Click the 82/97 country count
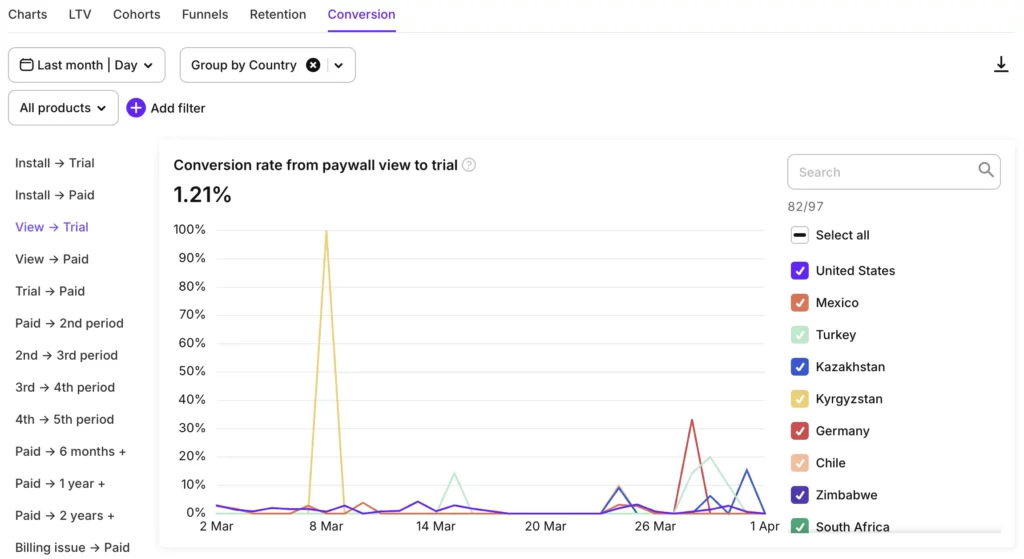Image resolution: width=1024 pixels, height=559 pixels. coord(805,207)
